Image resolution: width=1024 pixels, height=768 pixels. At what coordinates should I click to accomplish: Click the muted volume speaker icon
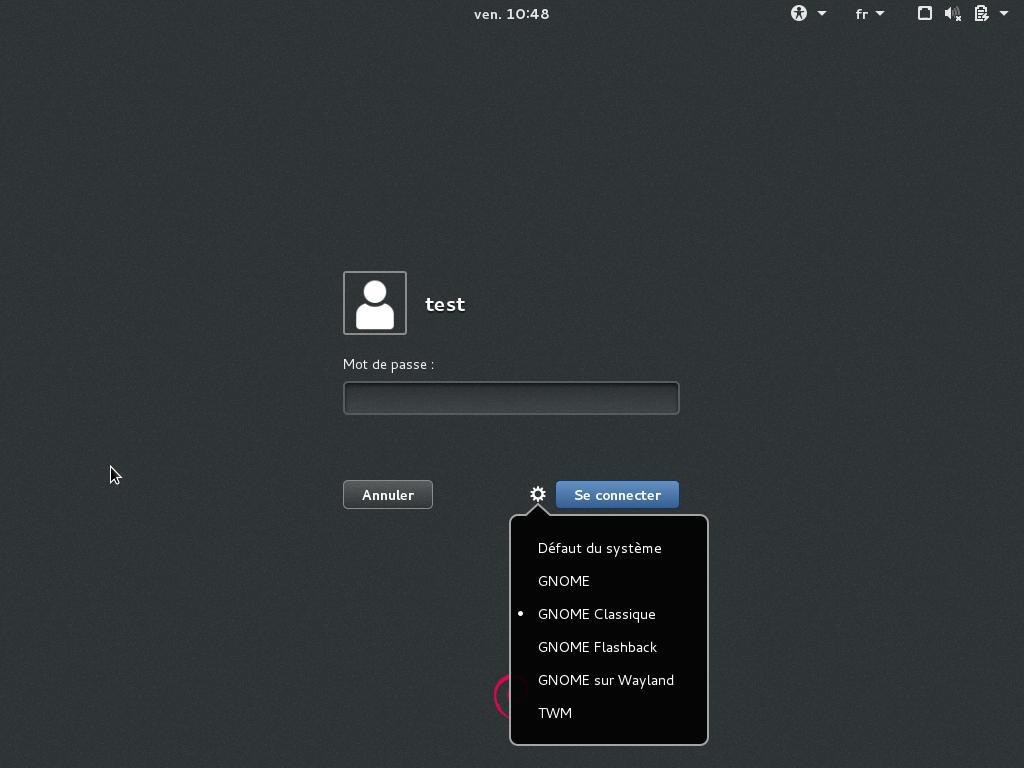[x=953, y=14]
